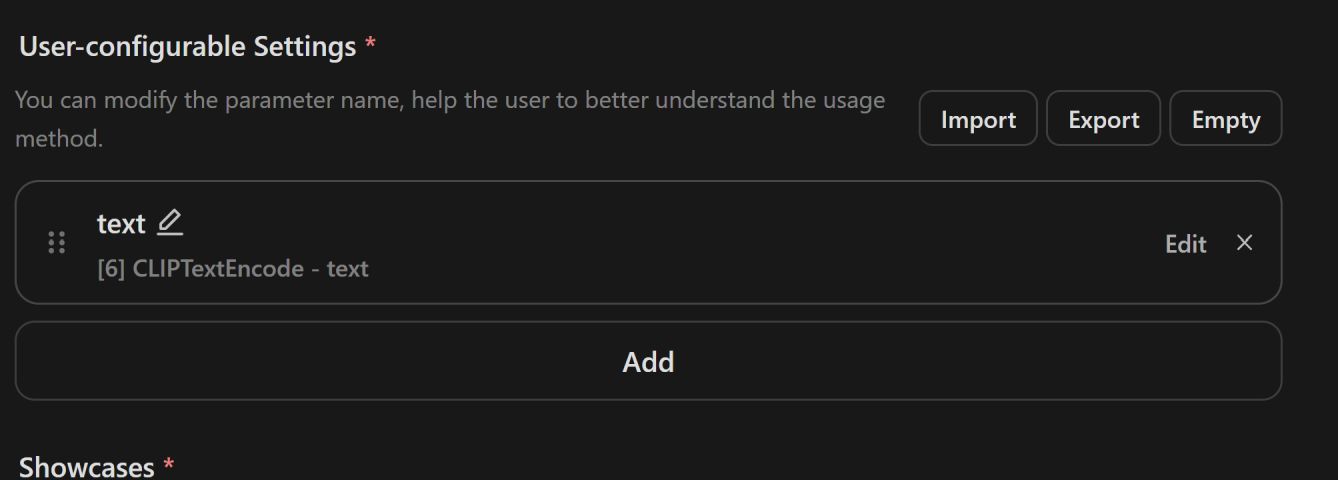Click the Showcases section heading
The image size is (1338, 480).
coord(87,466)
